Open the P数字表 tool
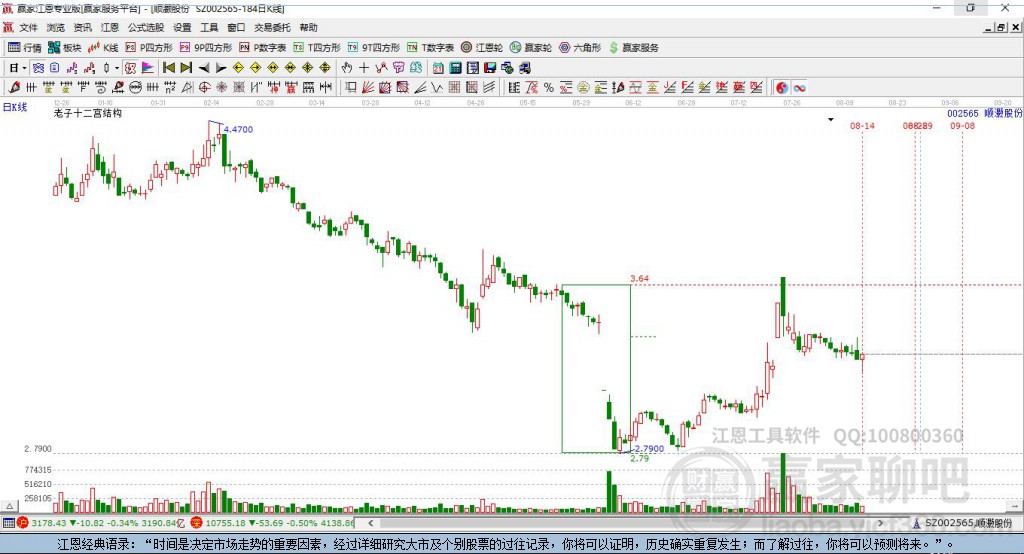The height and width of the screenshot is (554, 1024). pos(263,48)
